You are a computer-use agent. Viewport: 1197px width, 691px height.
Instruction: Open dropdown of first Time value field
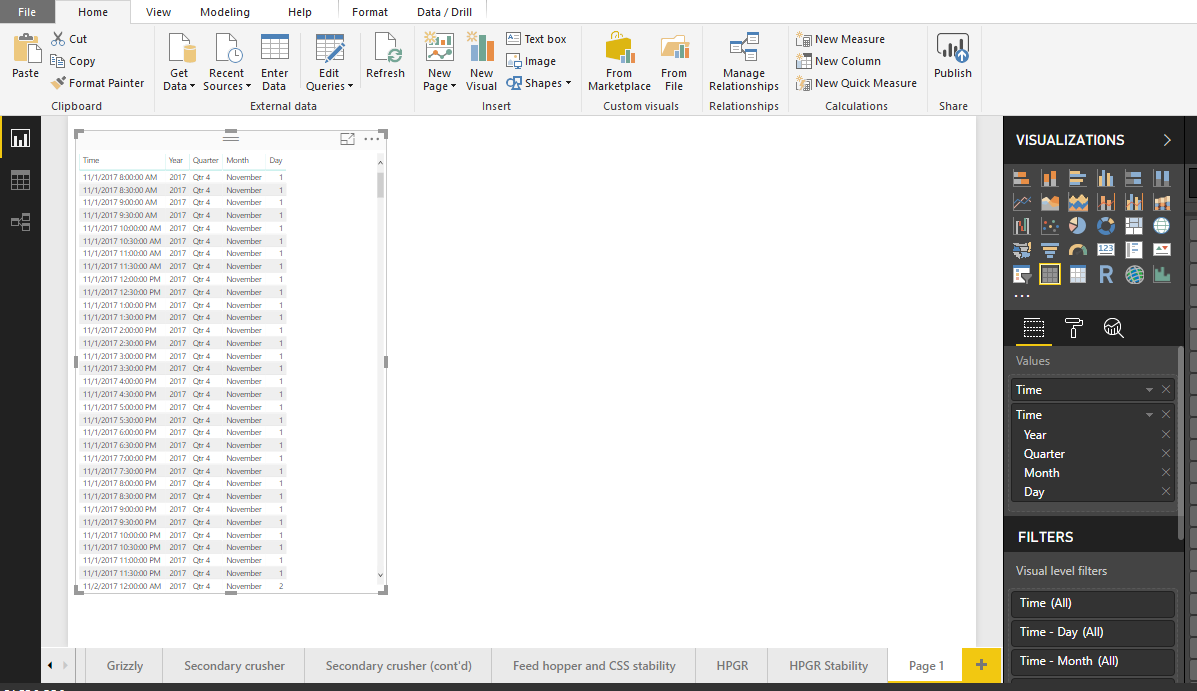click(1149, 390)
